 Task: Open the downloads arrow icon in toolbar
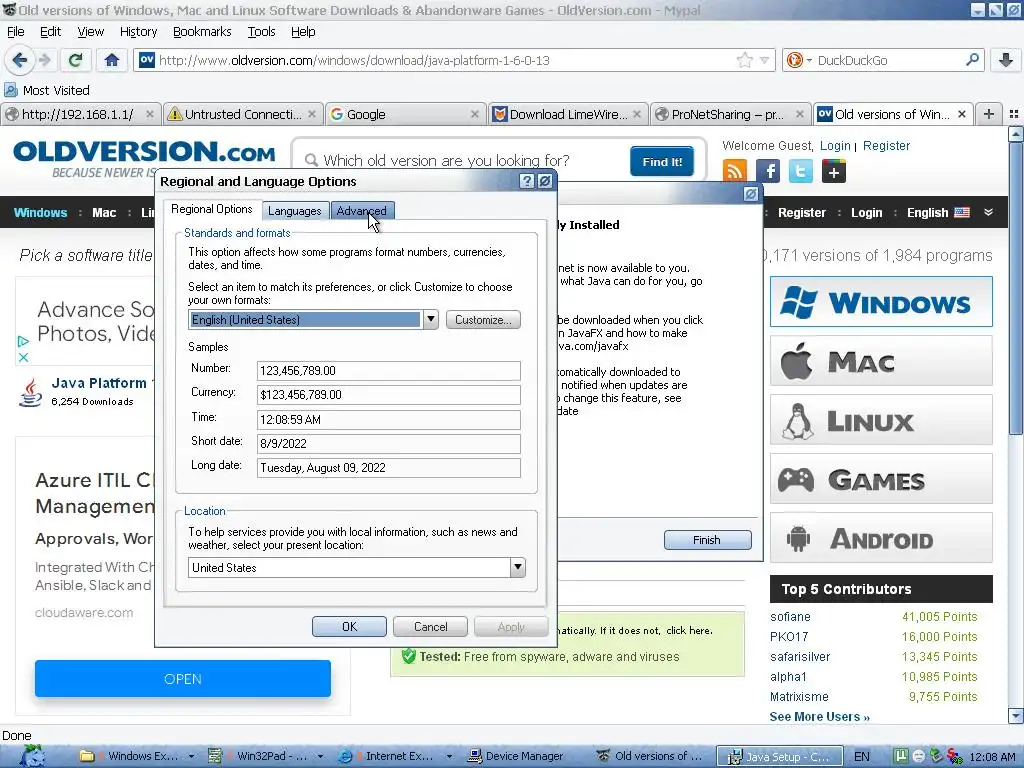[x=1006, y=60]
